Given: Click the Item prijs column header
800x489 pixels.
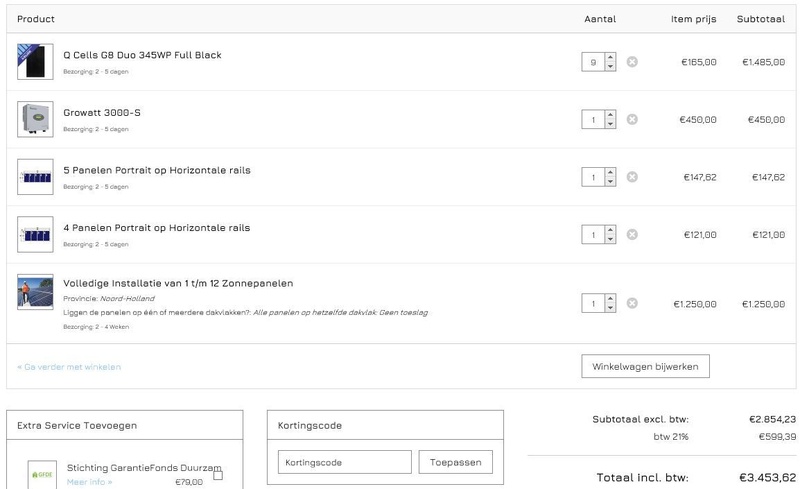Looking at the screenshot, I should (x=693, y=19).
